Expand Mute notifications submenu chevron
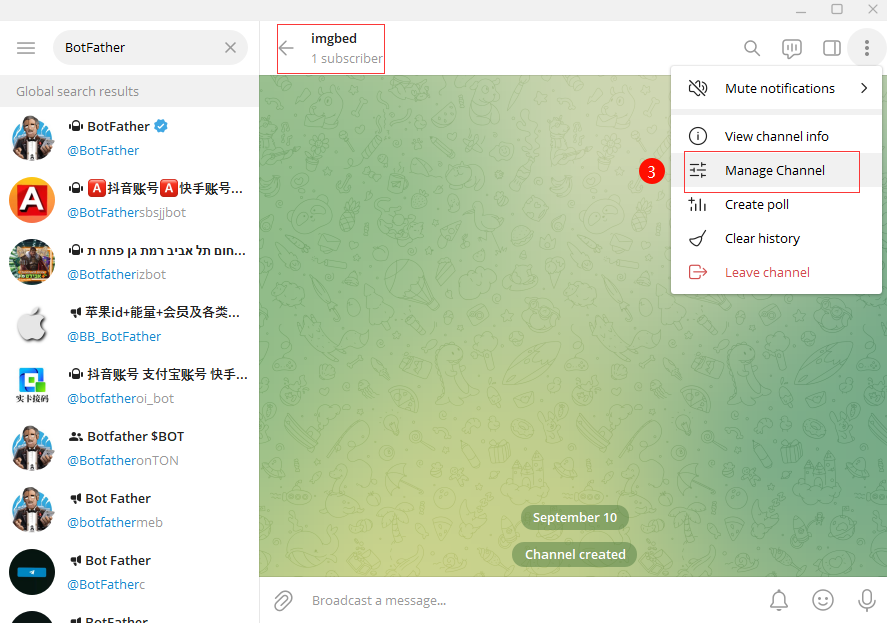Image resolution: width=887 pixels, height=623 pixels. pos(863,88)
